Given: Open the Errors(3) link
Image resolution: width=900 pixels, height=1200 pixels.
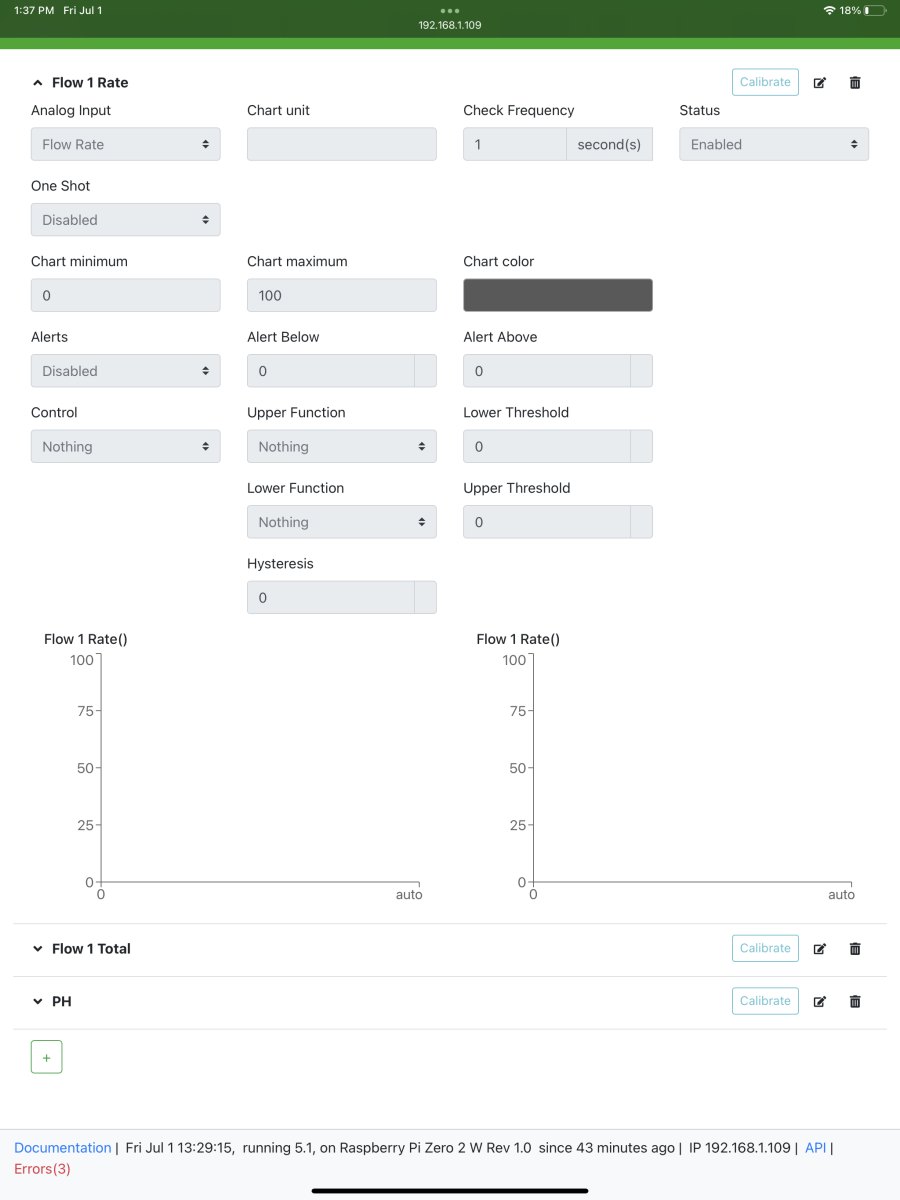Looking at the screenshot, I should [x=42, y=1169].
